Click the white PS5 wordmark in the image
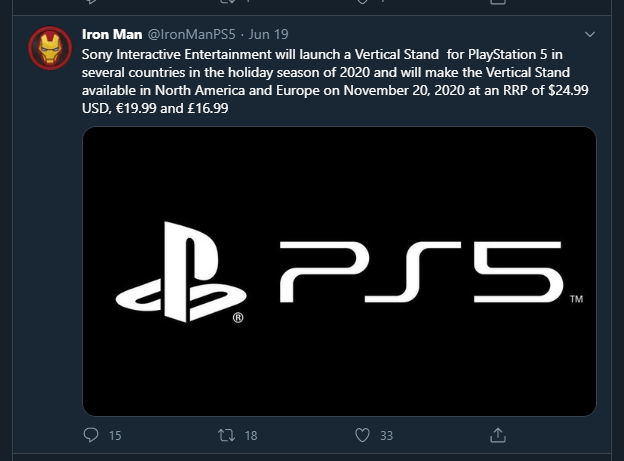 417,271
